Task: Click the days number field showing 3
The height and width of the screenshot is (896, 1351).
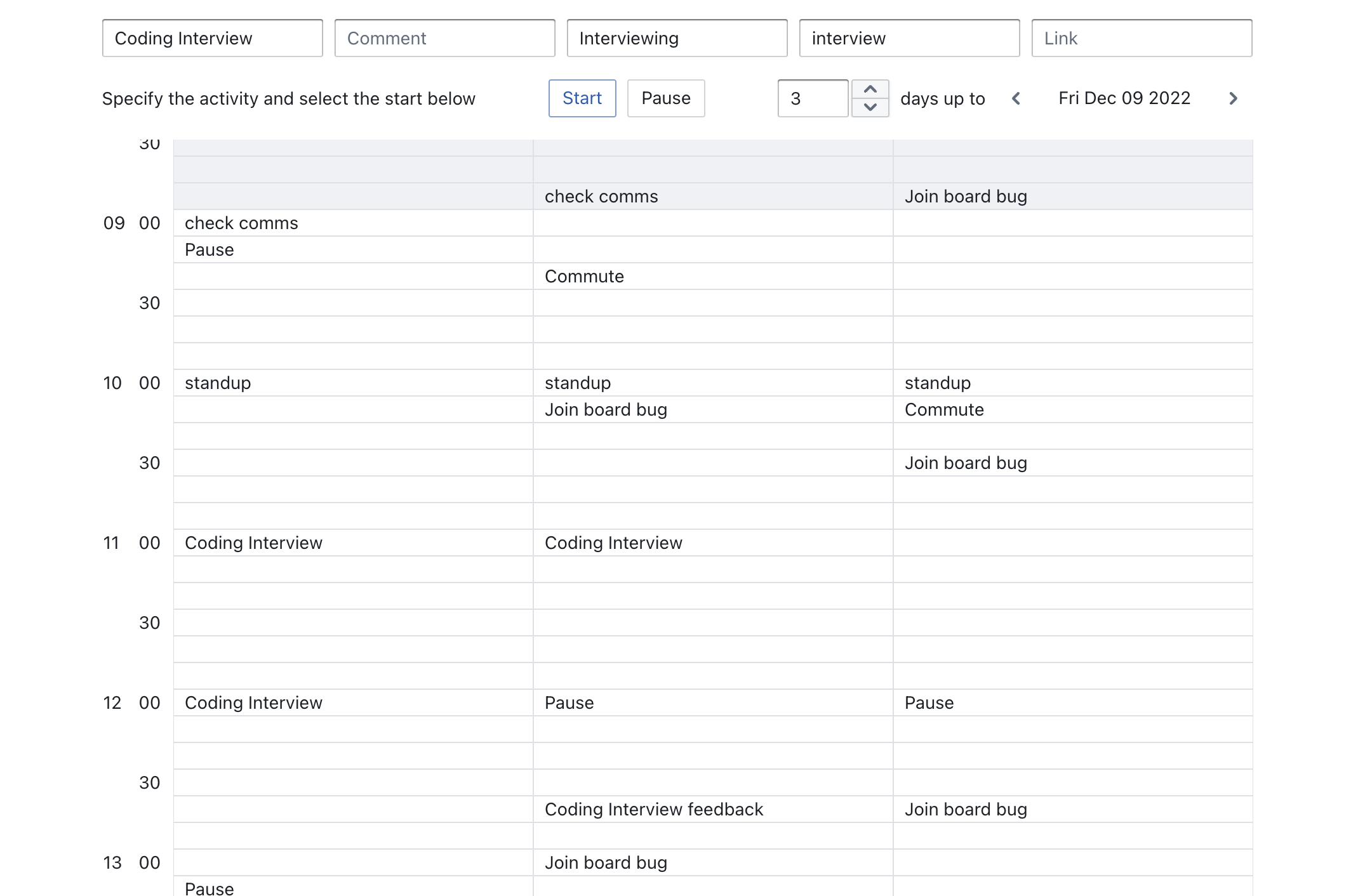Action: [x=813, y=98]
